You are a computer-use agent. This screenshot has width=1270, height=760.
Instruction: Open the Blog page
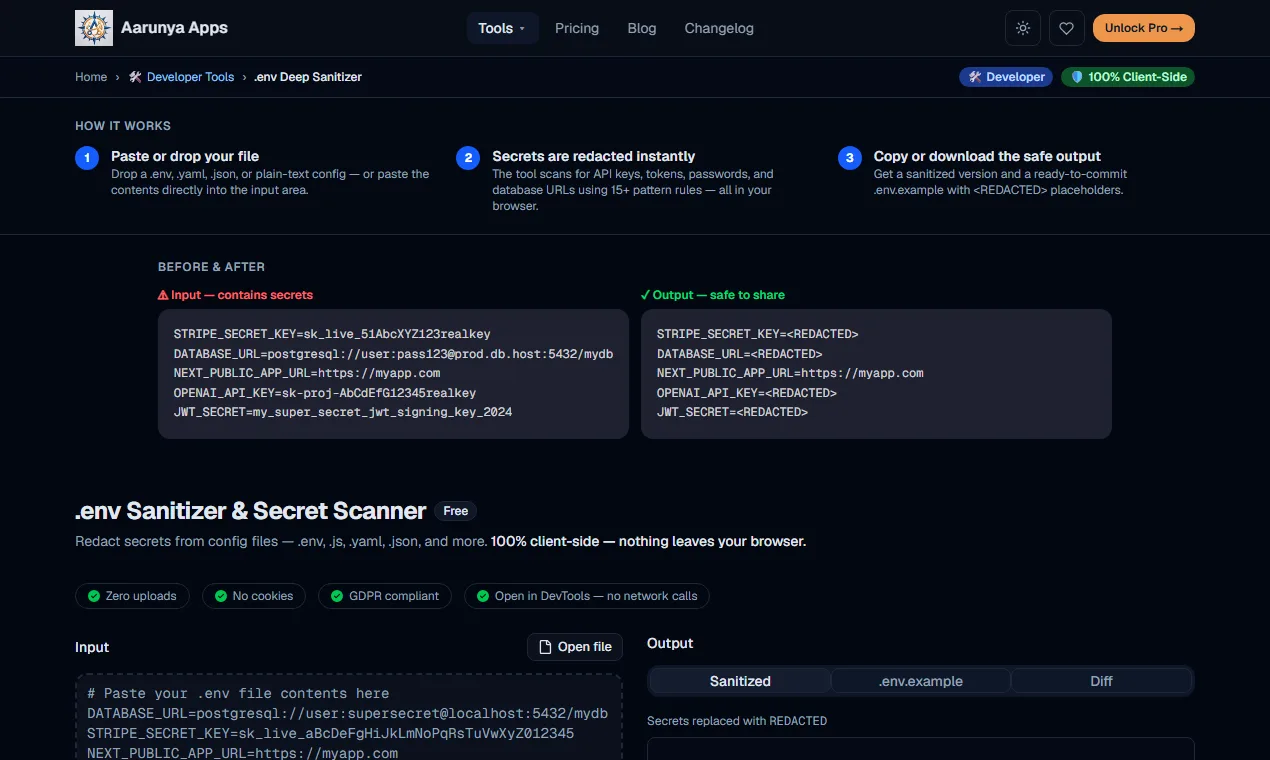point(642,28)
